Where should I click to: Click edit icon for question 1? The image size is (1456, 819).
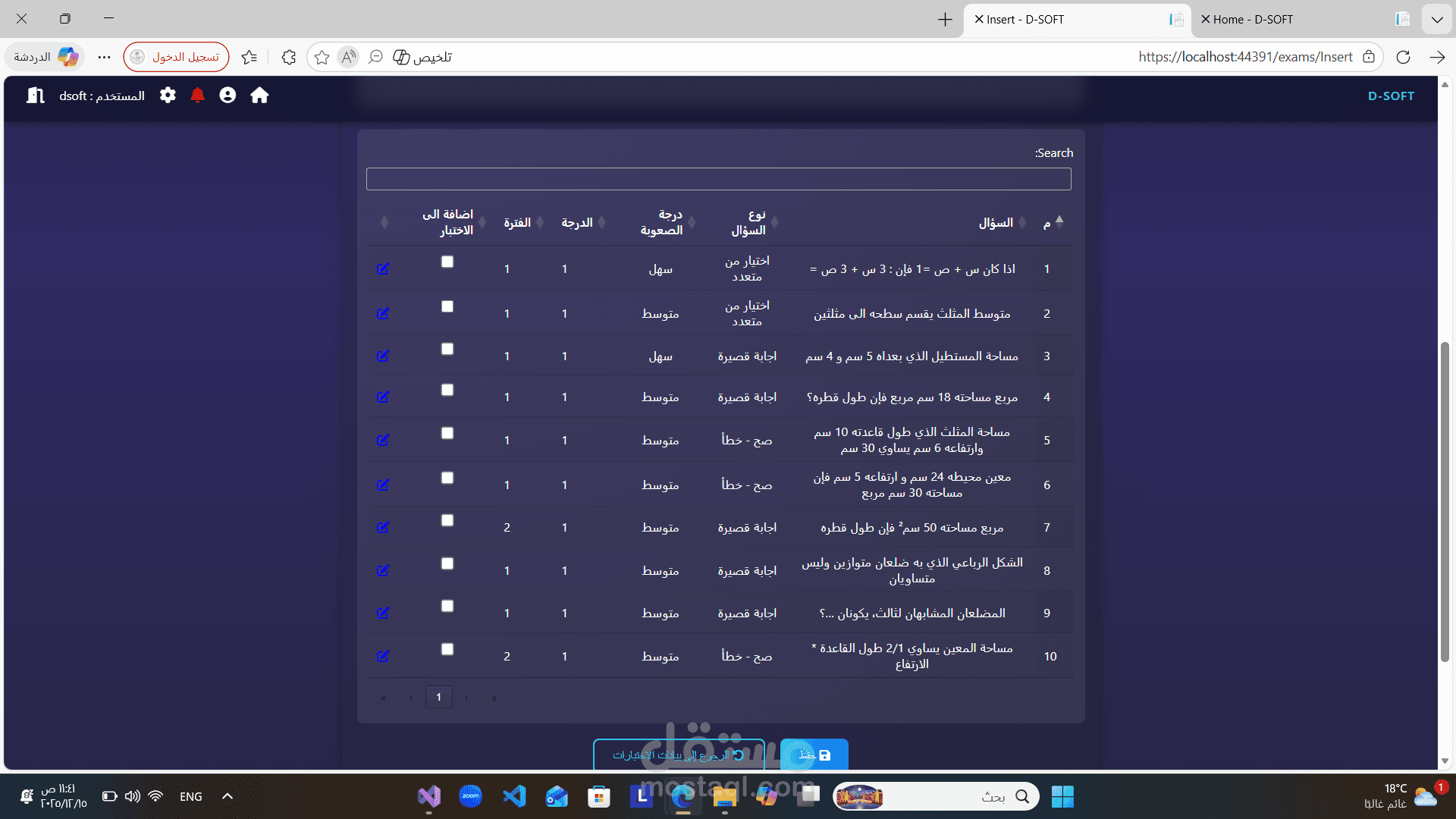[x=383, y=268]
